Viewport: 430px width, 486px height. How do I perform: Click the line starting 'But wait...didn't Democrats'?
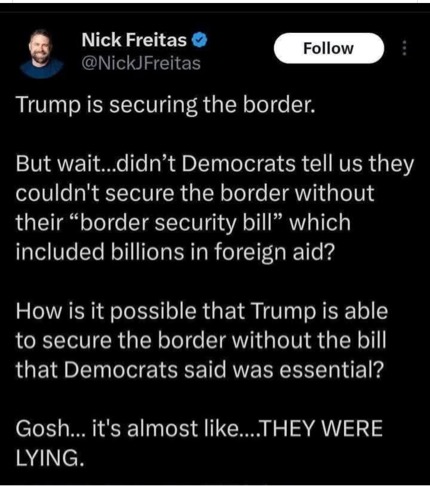(215, 164)
